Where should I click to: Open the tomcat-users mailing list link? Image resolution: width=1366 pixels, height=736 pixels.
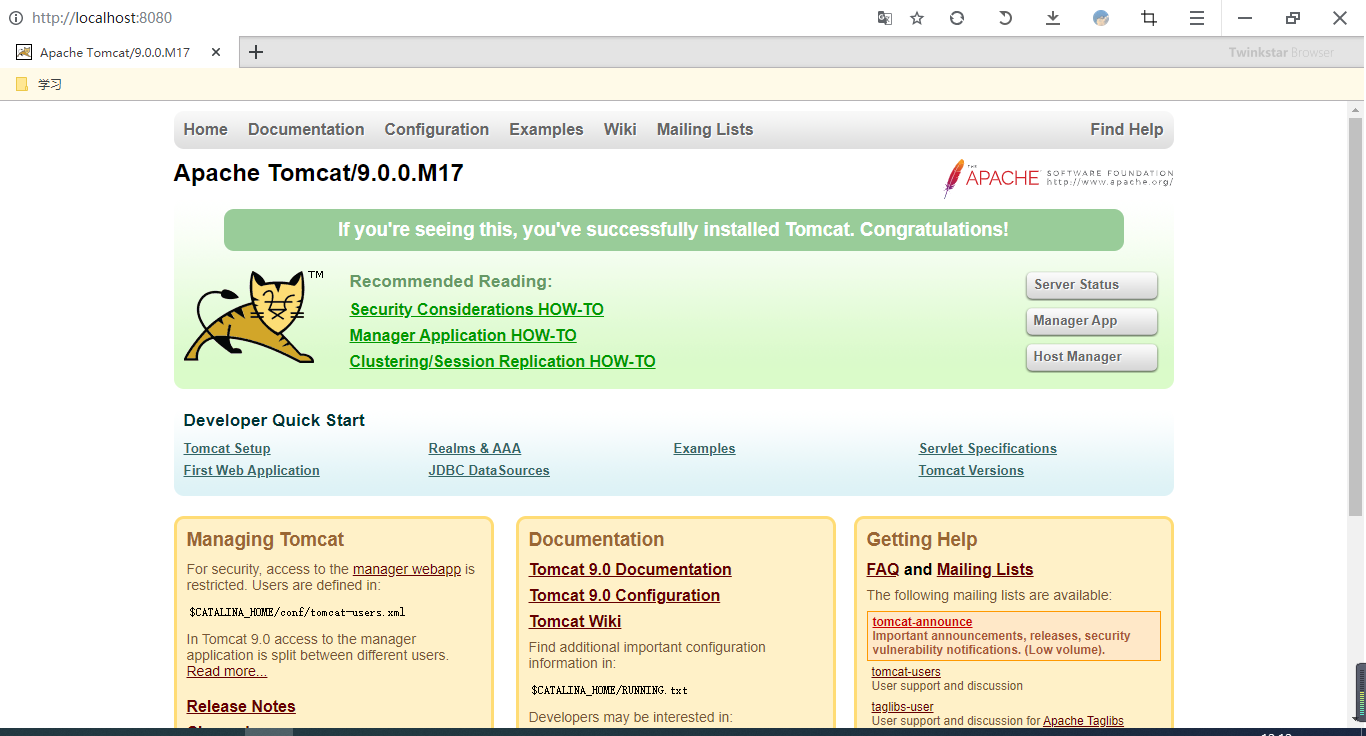point(906,672)
